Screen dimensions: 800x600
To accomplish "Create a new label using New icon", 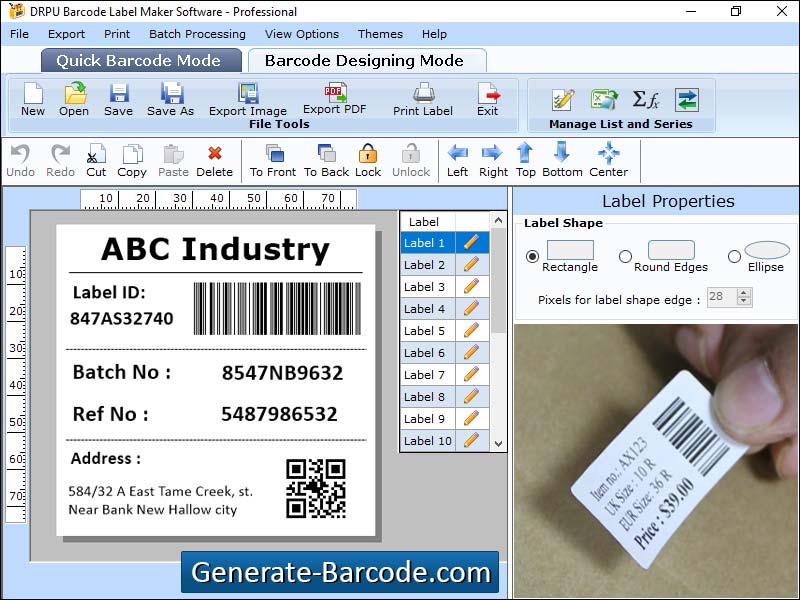I will click(31, 99).
